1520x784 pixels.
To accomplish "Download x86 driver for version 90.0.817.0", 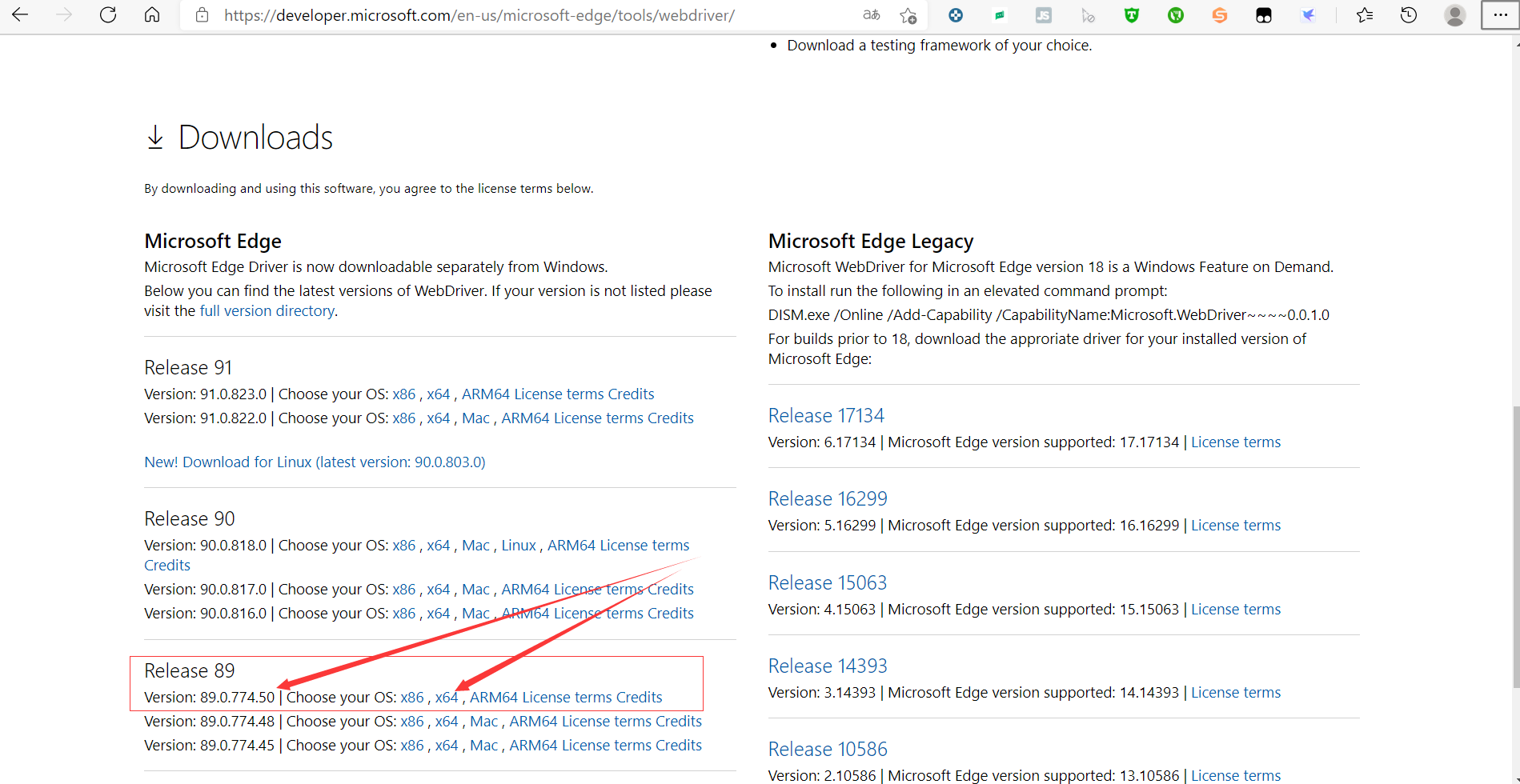I will pyautogui.click(x=404, y=589).
